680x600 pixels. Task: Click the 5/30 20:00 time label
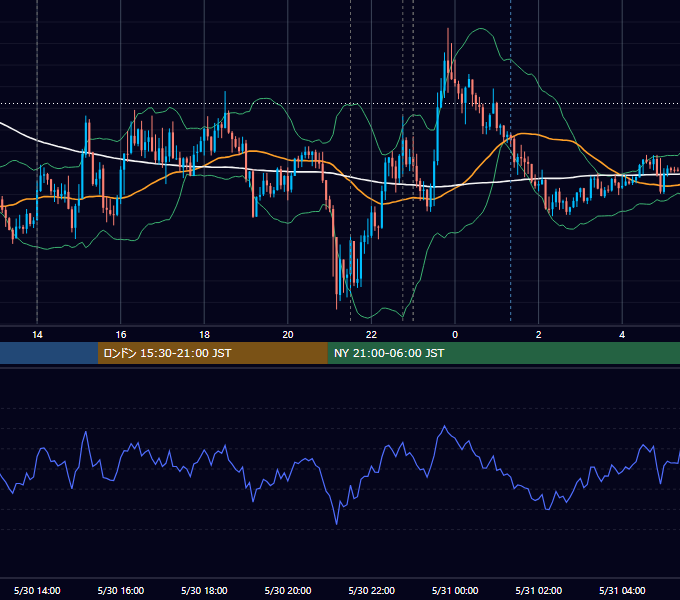coord(288,590)
